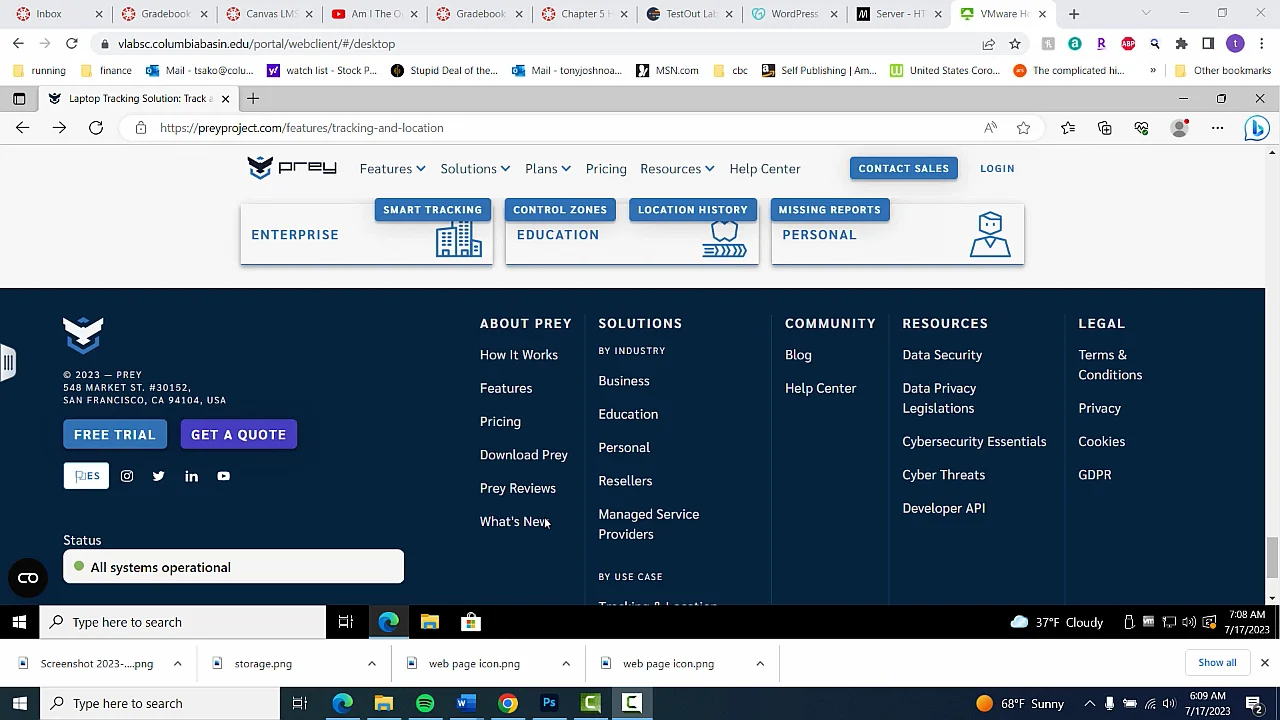Viewport: 1280px width, 720px height.
Task: Open Edge settings three-dot menu
Action: point(1217,128)
